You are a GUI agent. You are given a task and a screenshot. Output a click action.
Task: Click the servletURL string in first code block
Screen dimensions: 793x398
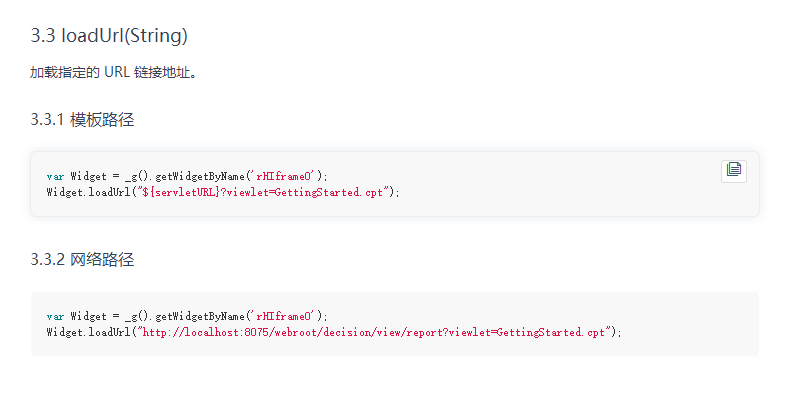click(265, 192)
